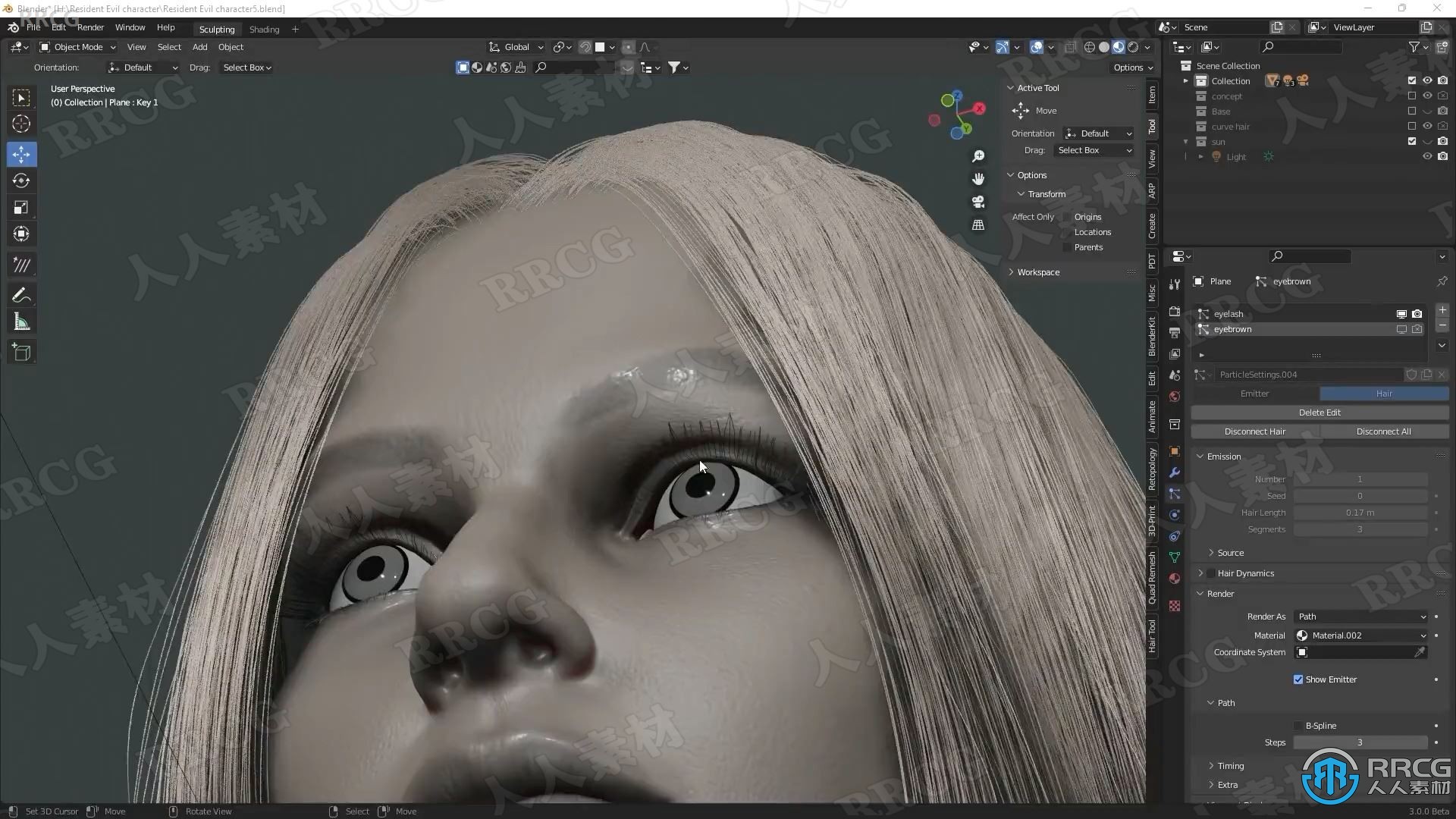The height and width of the screenshot is (819, 1456).
Task: Click Disconnect Hair button
Action: [x=1255, y=431]
